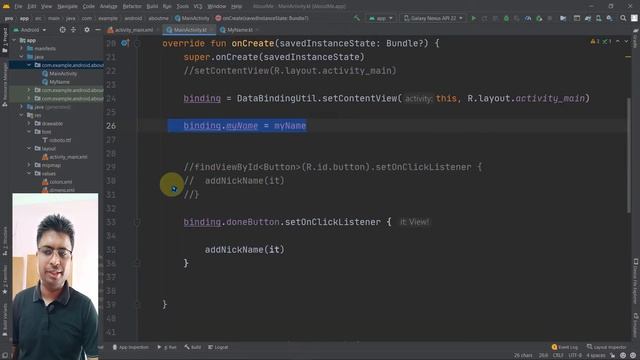Screen dimensions: 640x360
Task: Open MainActivity in project tree
Action: (x=60, y=73)
